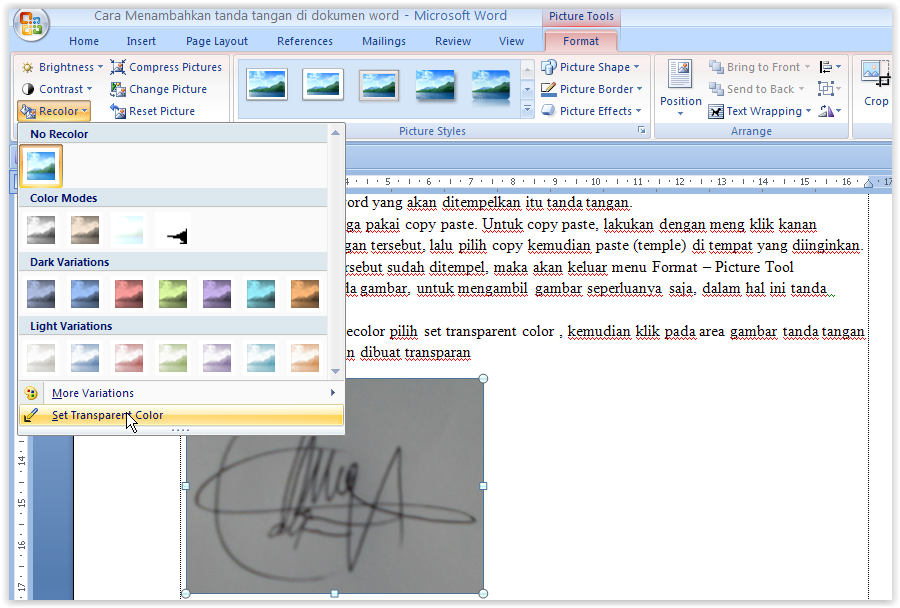Screen dimensions: 900x608
Task: Pick the green Dark Variations swatch
Action: point(173,293)
